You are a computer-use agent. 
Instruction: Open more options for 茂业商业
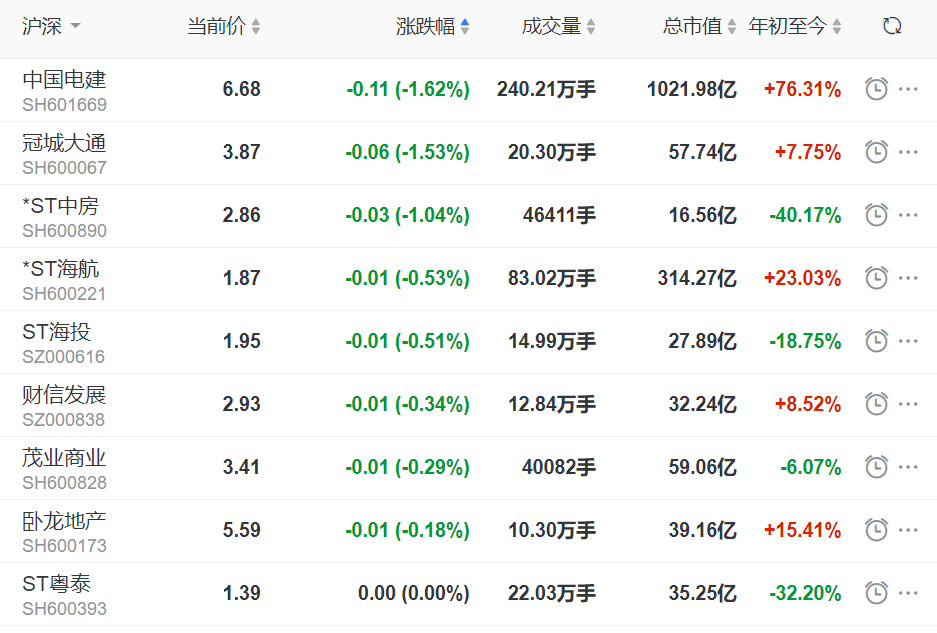coord(908,467)
